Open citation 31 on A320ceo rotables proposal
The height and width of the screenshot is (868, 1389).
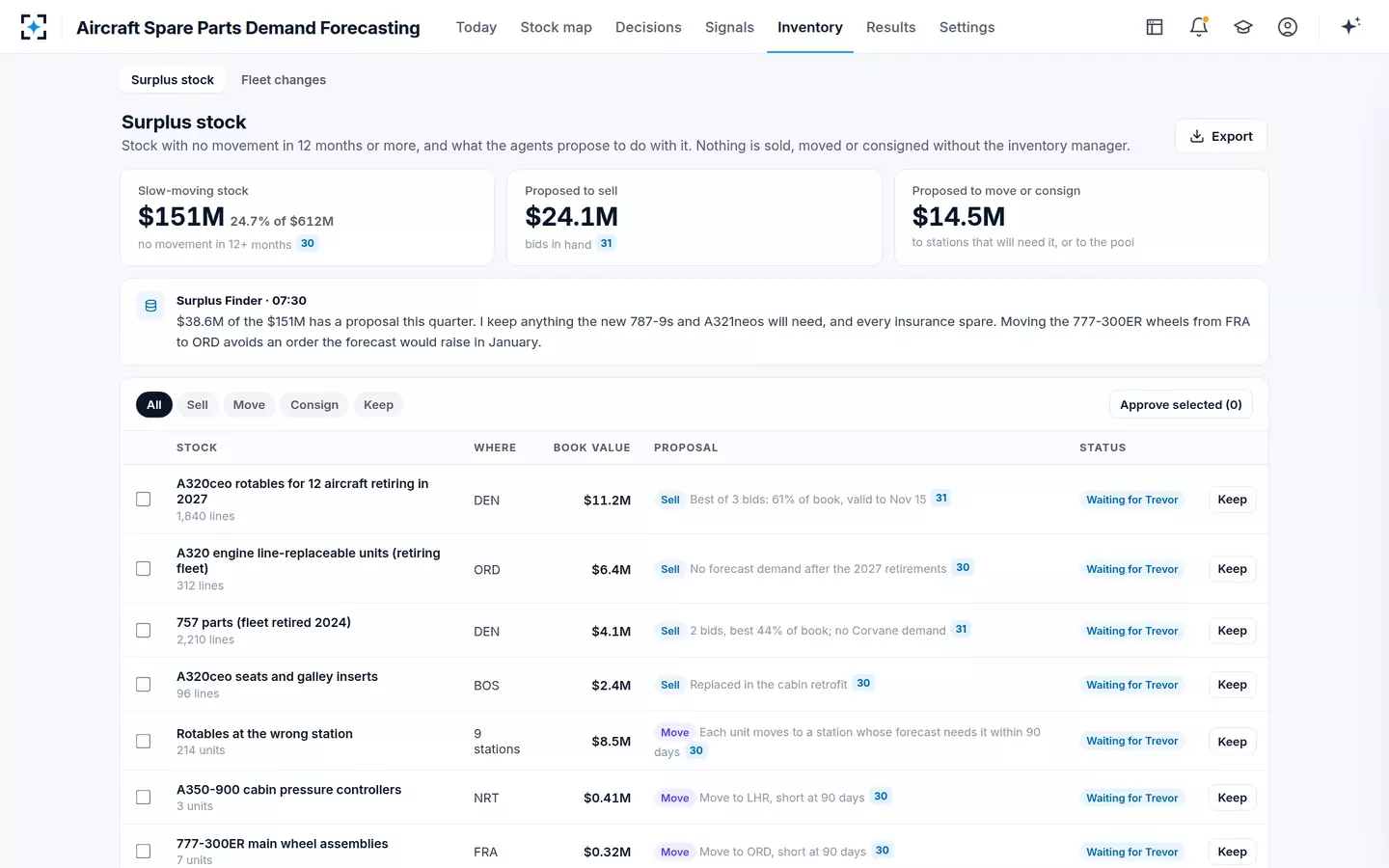coord(941,499)
